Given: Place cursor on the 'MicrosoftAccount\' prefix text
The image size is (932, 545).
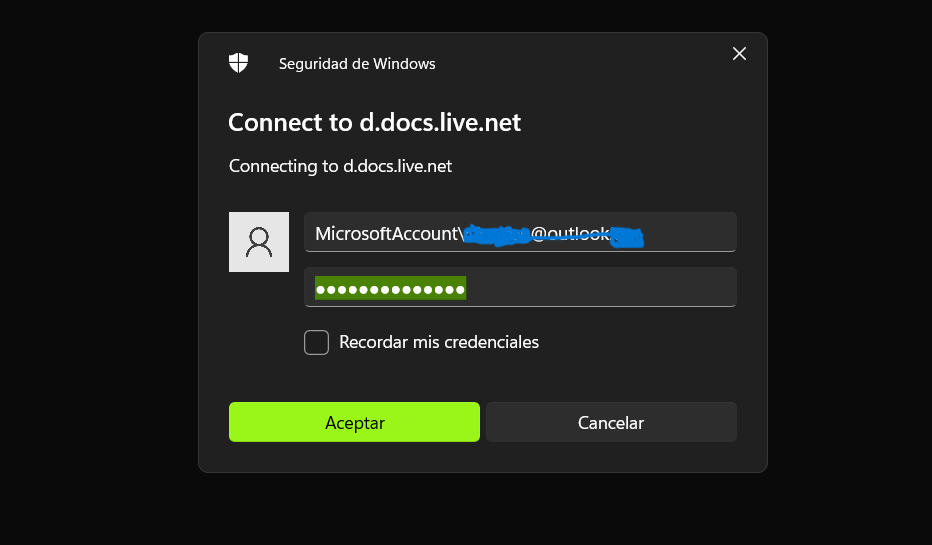Looking at the screenshot, I should (x=389, y=234).
